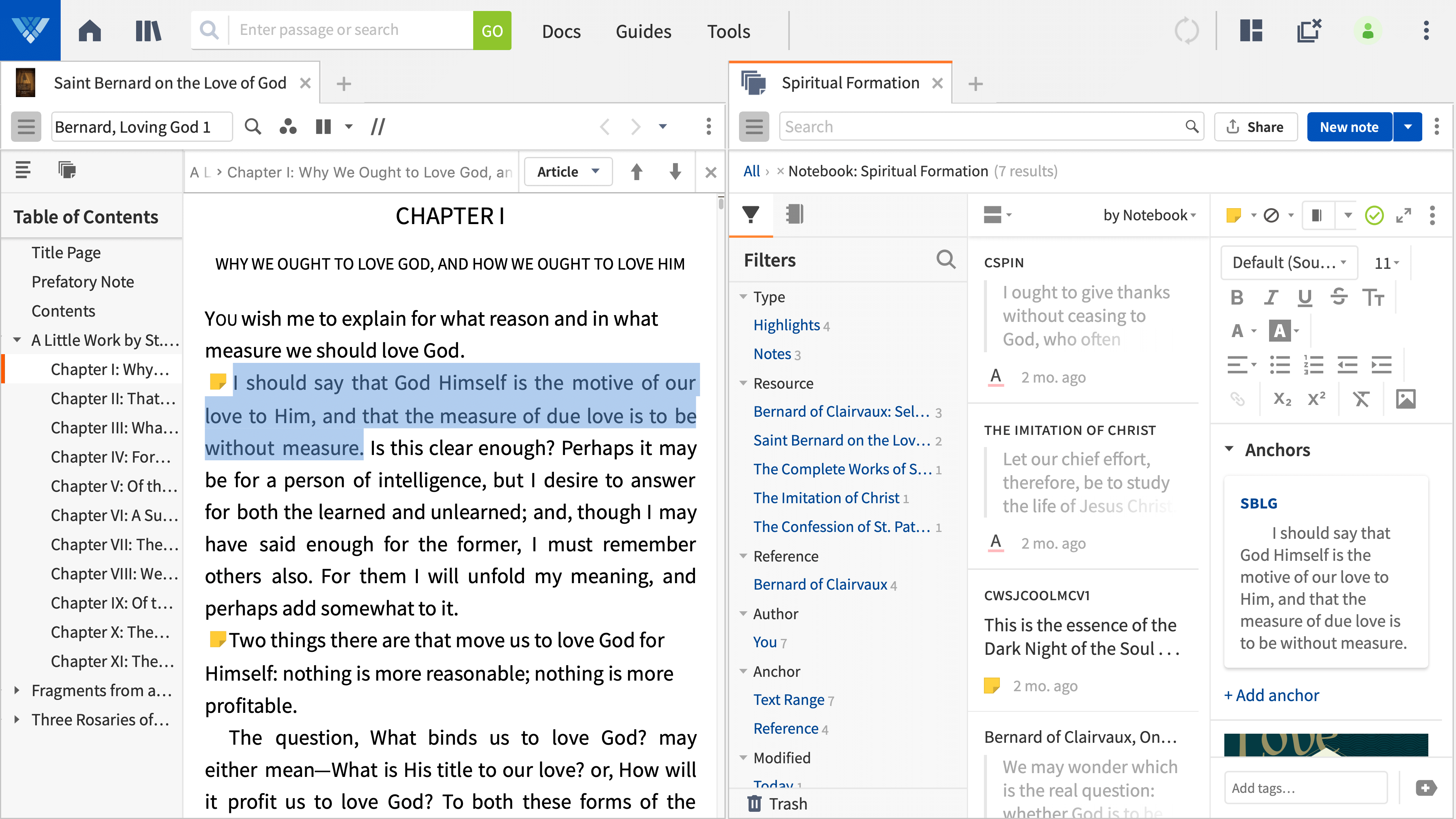Switch to notebooks sidebar tab

point(794,214)
